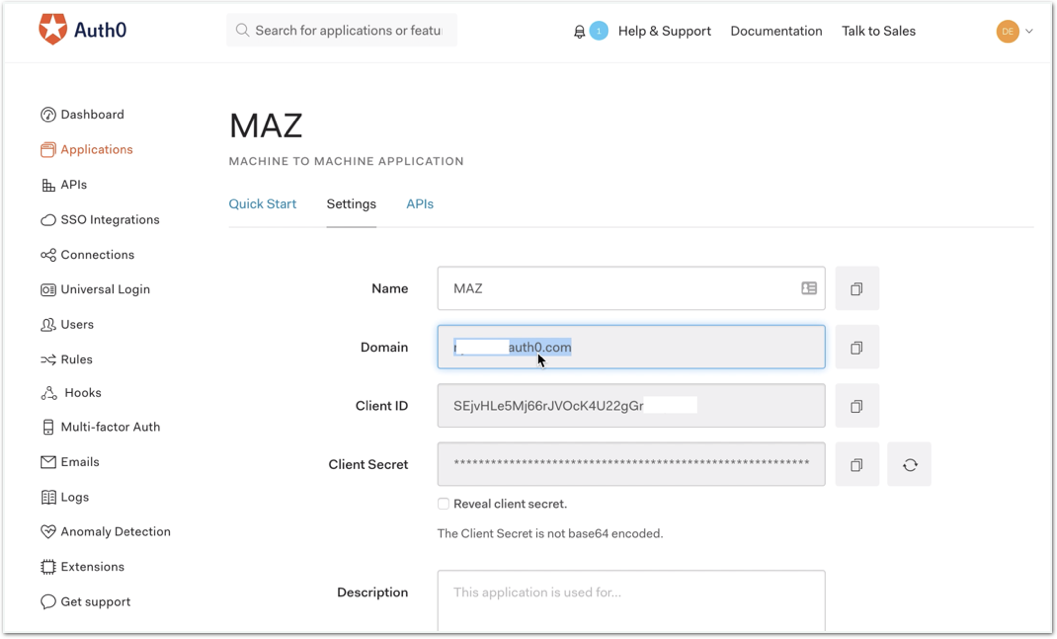This screenshot has height=639, width=1057.
Task: Click the SSO Integrations cloud icon
Action: coord(48,220)
